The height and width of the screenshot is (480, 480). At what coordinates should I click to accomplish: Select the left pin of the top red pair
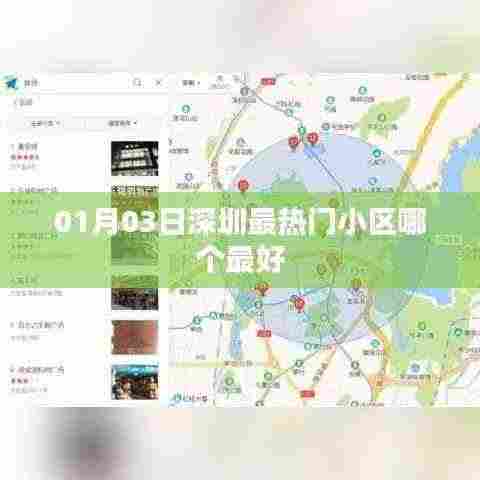click(294, 142)
